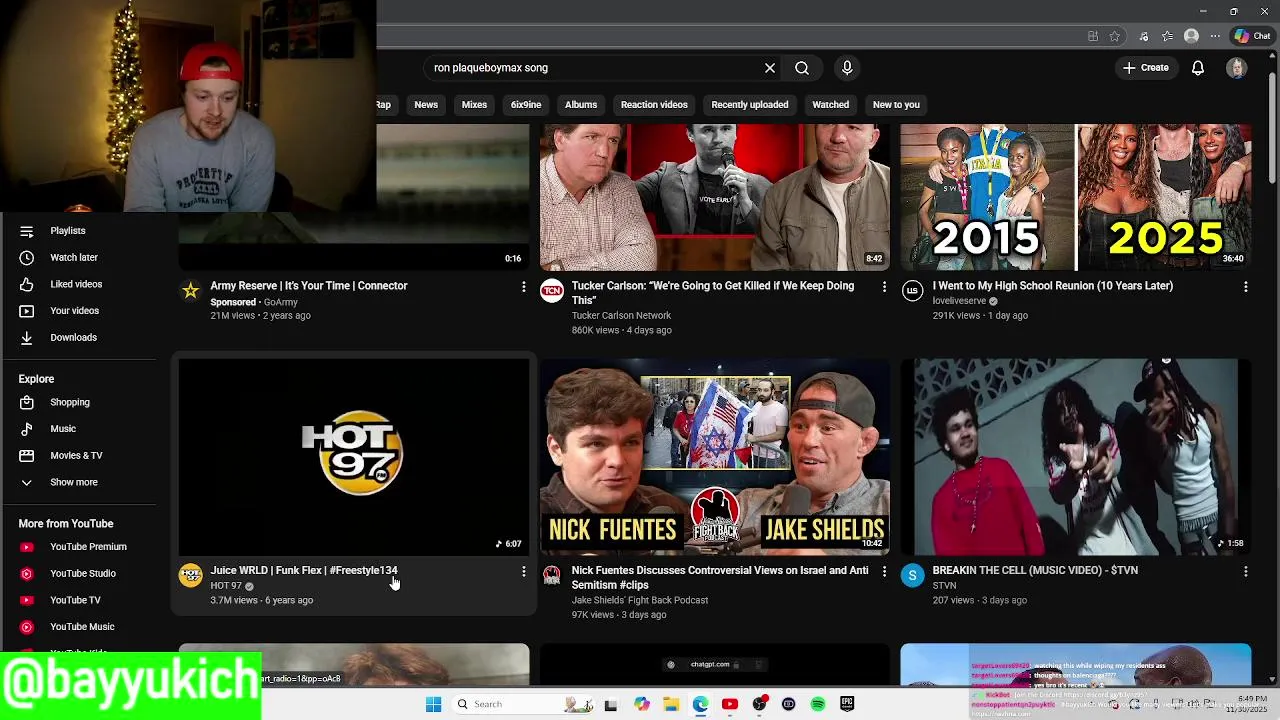This screenshot has height=720, width=1280.
Task: Open Jake Shields' Fight Back Podcast channel
Action: click(640, 600)
